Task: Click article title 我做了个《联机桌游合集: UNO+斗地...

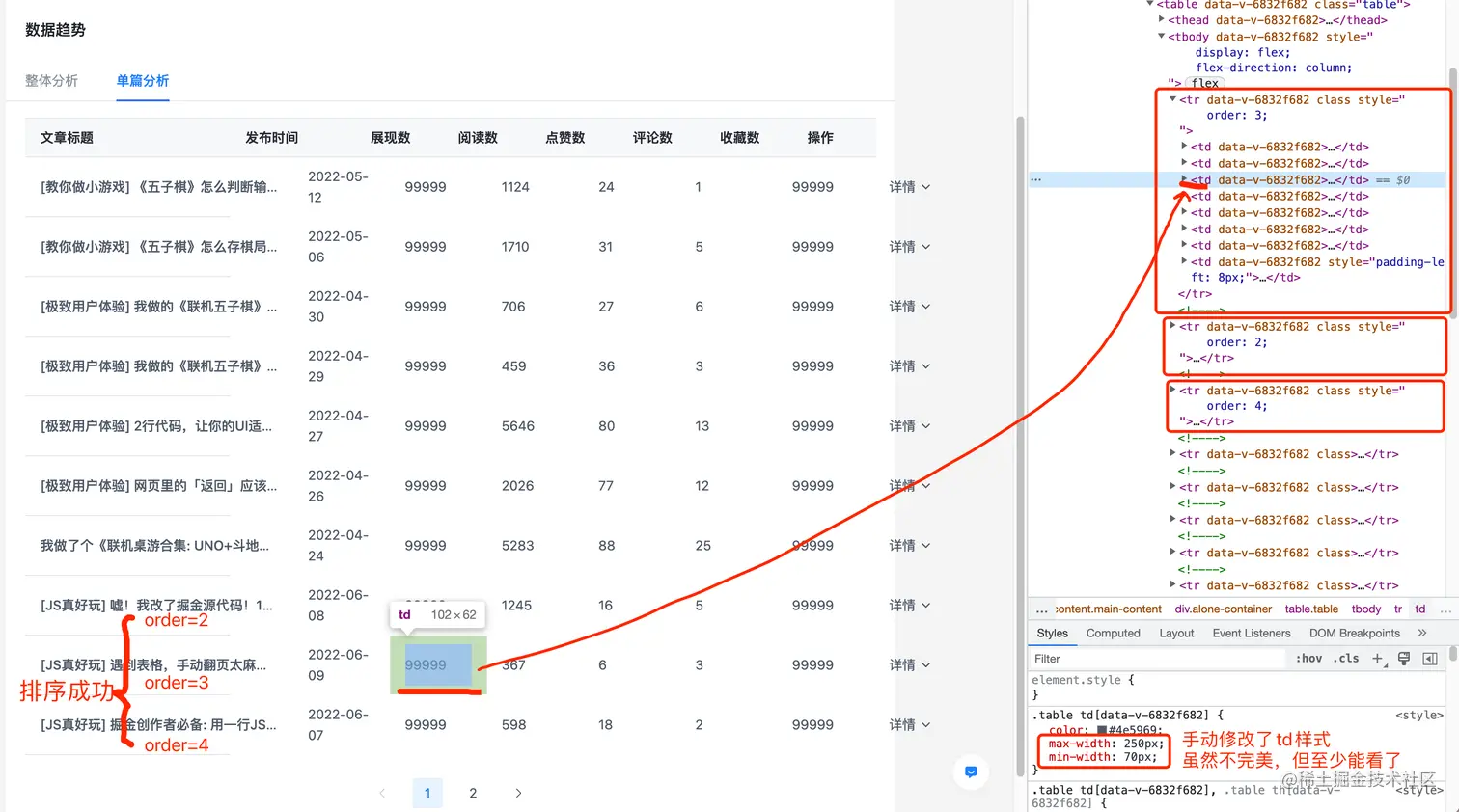Action: click(154, 546)
